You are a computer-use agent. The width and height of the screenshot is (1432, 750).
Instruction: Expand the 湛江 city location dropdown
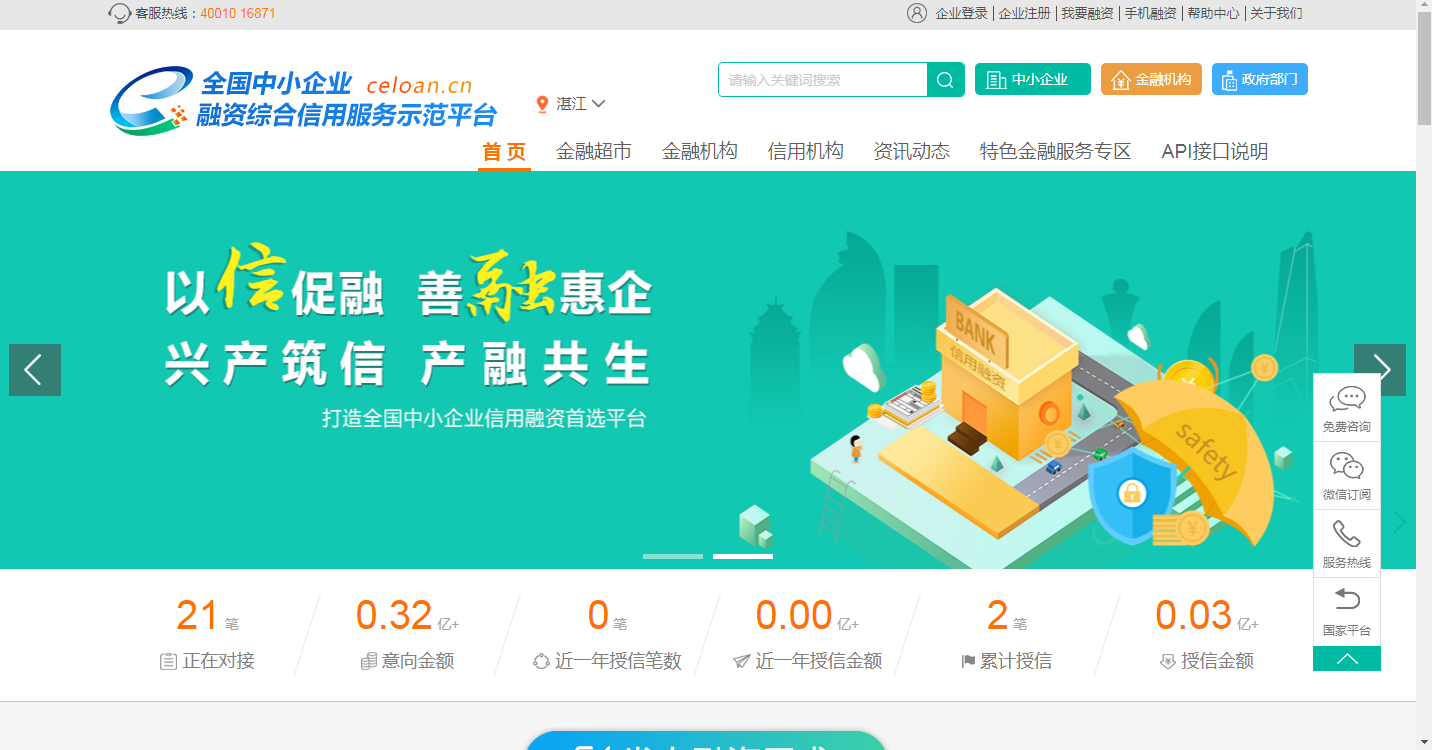tap(571, 104)
